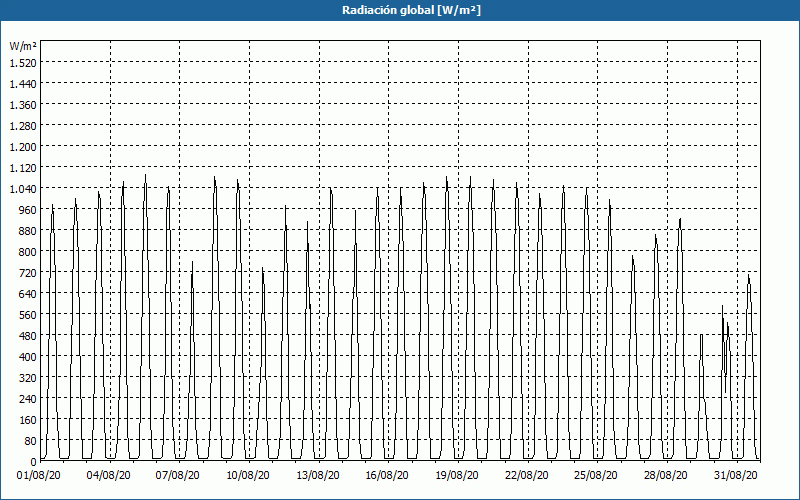Click the 28/08/20 date label

[x=666, y=475]
